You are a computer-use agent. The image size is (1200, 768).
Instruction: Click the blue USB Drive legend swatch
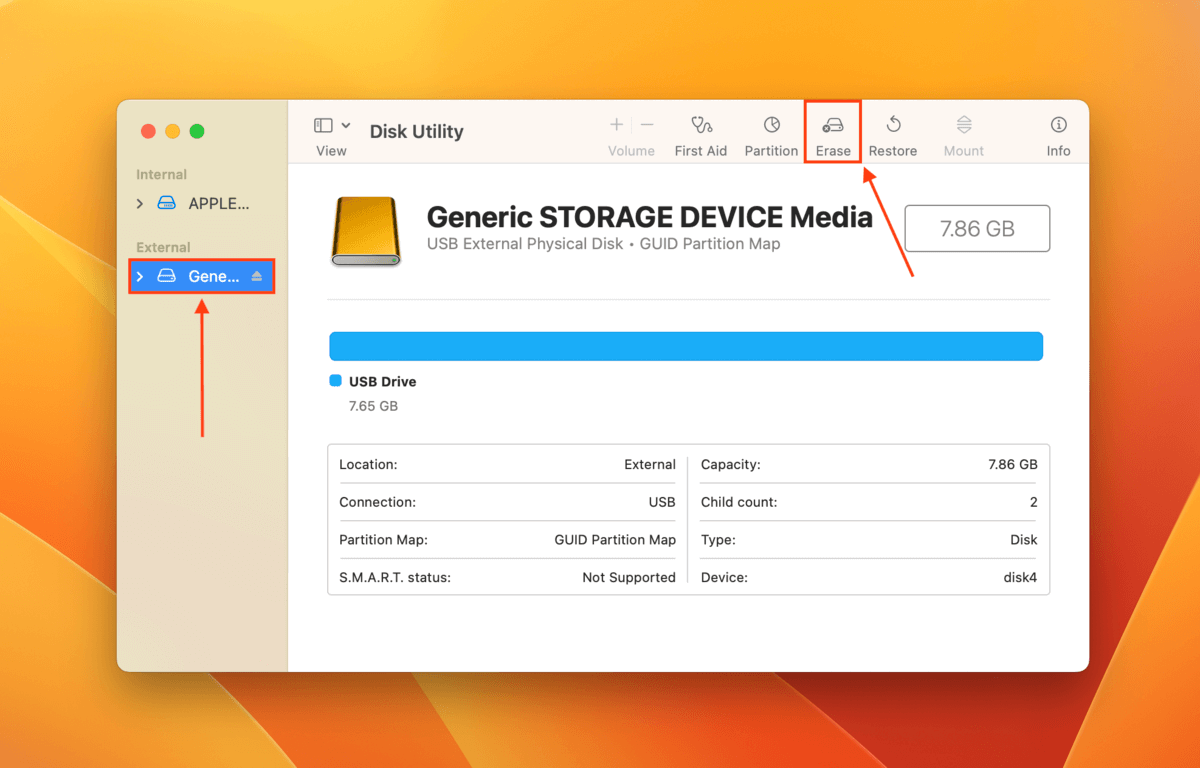(x=335, y=381)
